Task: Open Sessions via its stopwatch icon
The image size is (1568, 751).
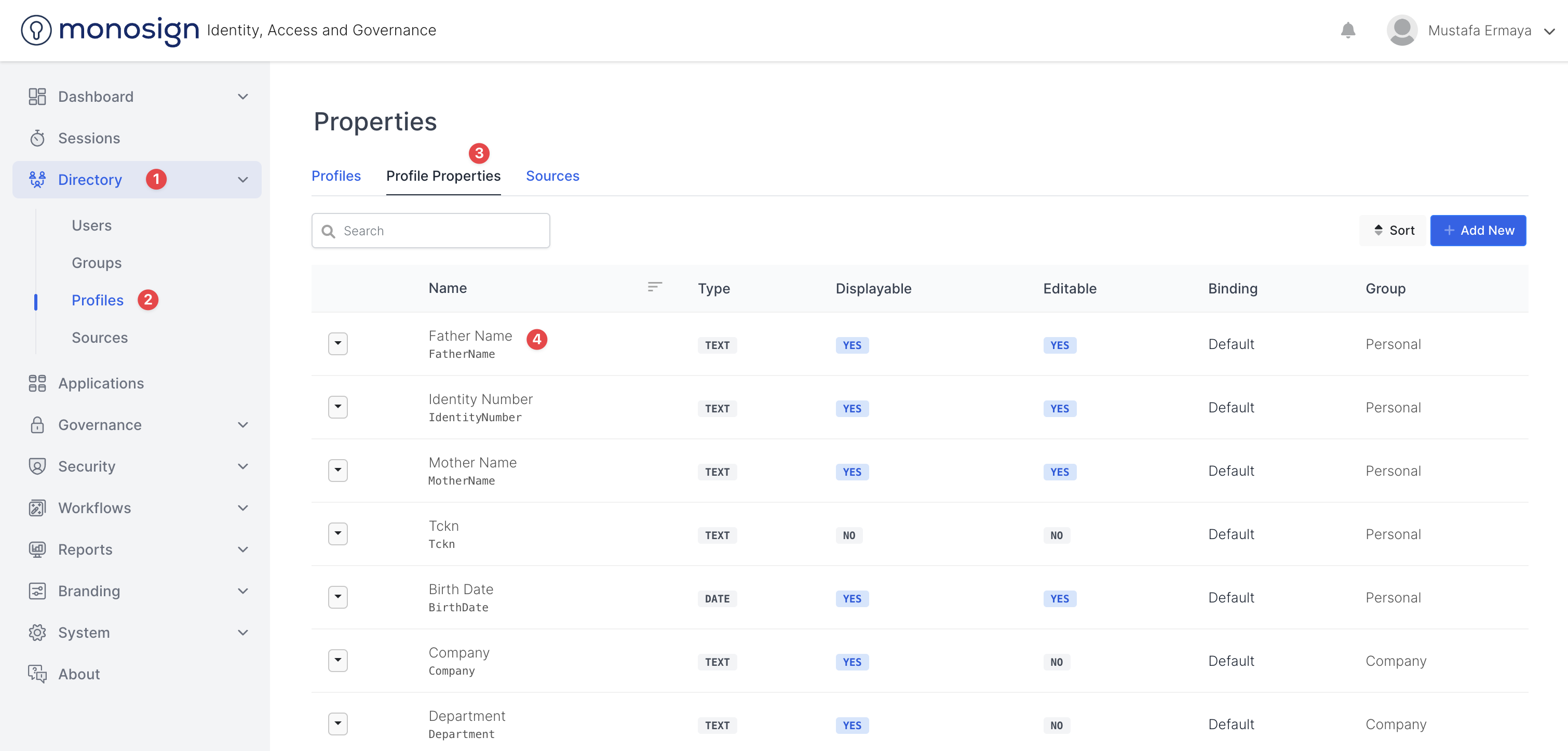Action: [x=37, y=138]
